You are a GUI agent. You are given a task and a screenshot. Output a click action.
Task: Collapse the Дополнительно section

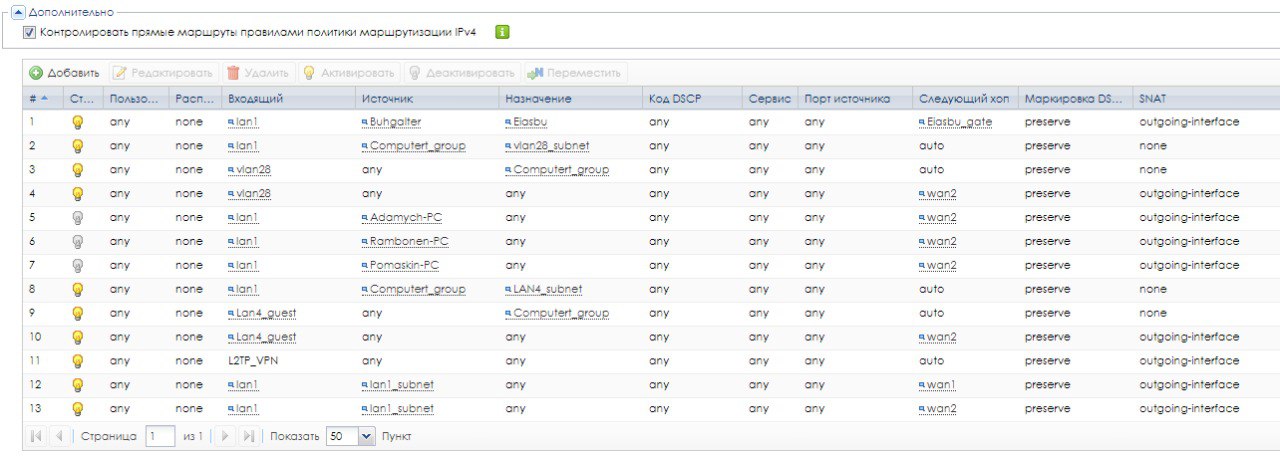coord(19,12)
